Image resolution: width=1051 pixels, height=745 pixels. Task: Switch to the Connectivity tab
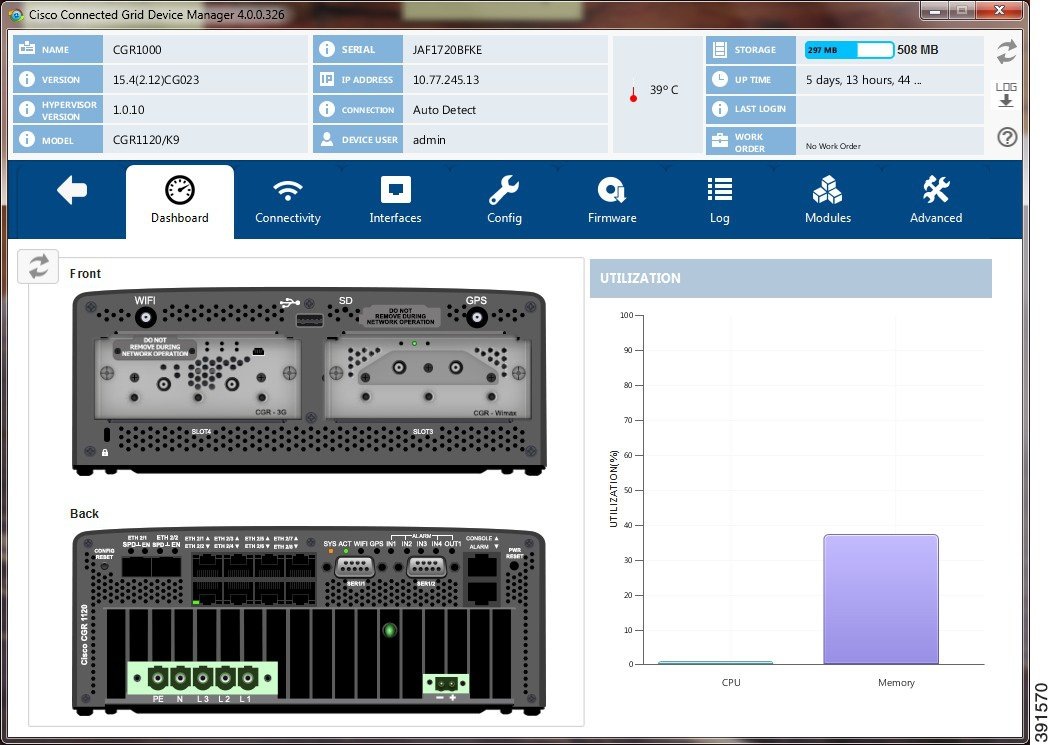tap(288, 201)
